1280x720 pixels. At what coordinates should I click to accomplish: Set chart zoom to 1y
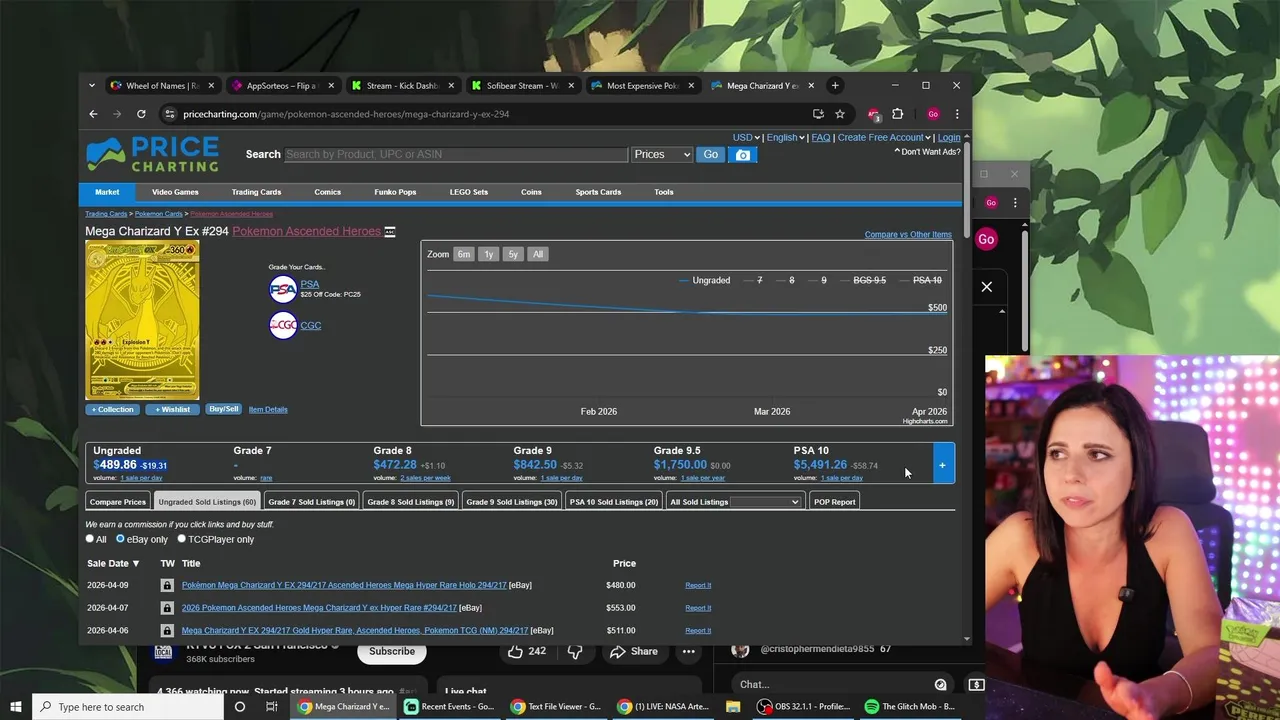tap(488, 254)
